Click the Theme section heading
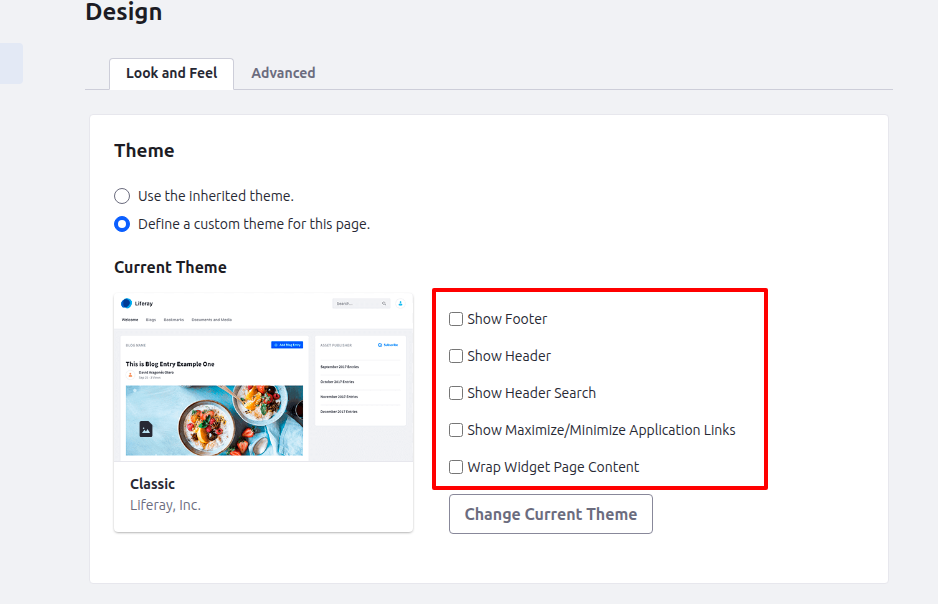This screenshot has height=604, width=938. [144, 151]
